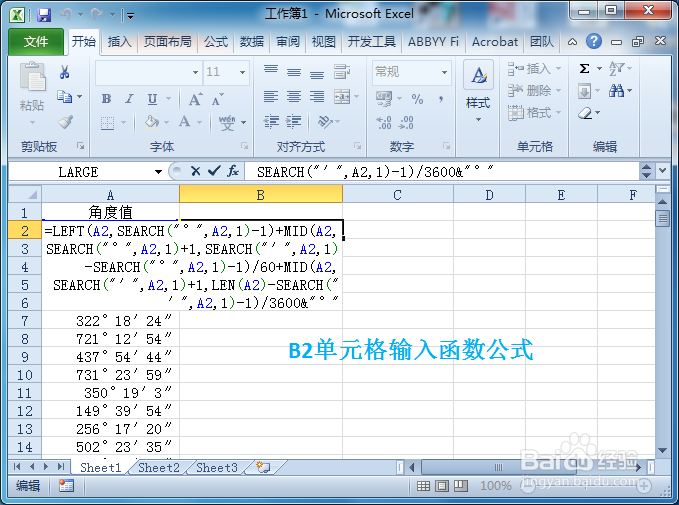
Task: Select column C header
Action: [398, 195]
